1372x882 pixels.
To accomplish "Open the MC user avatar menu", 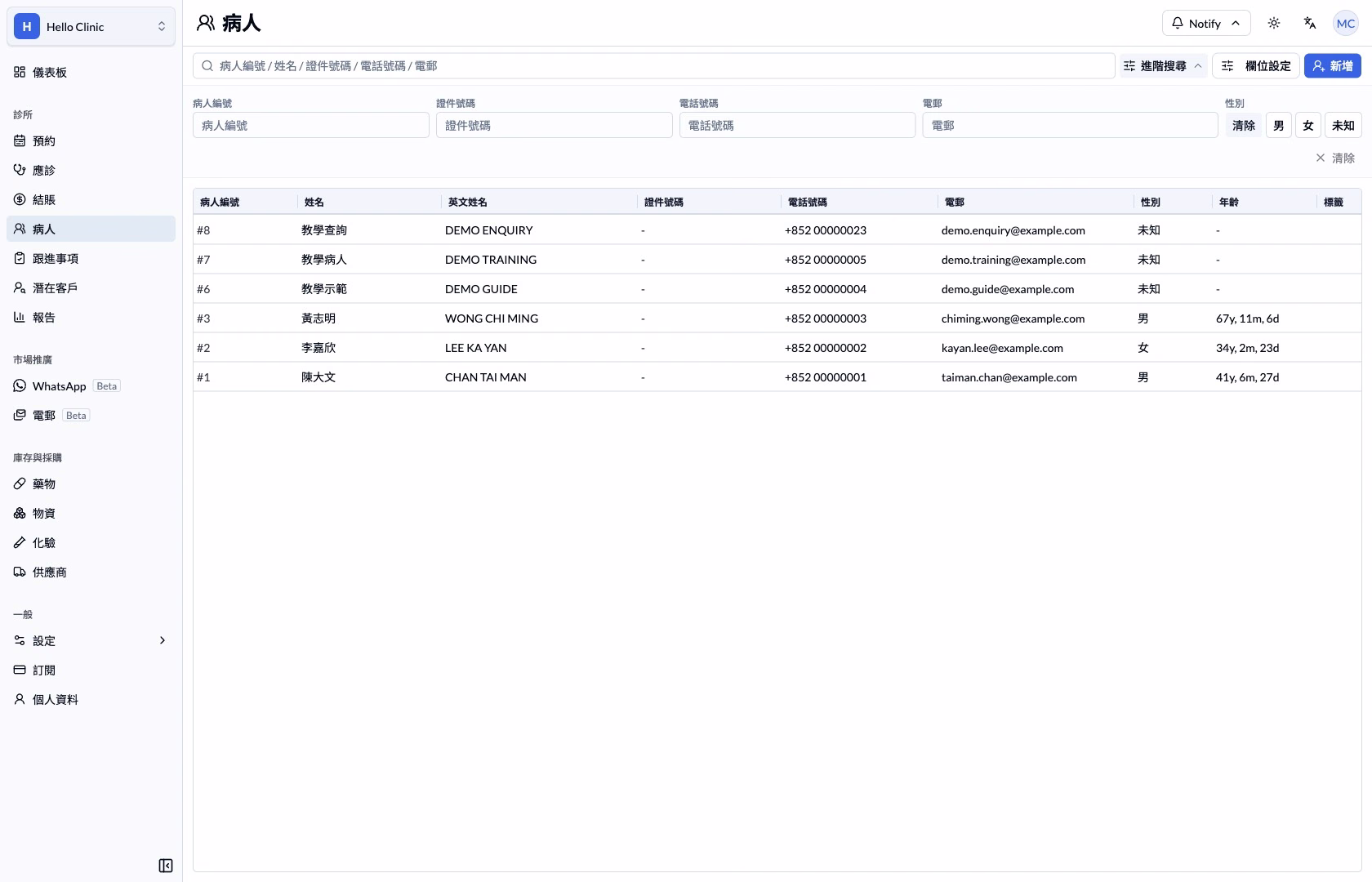I will point(1345,23).
